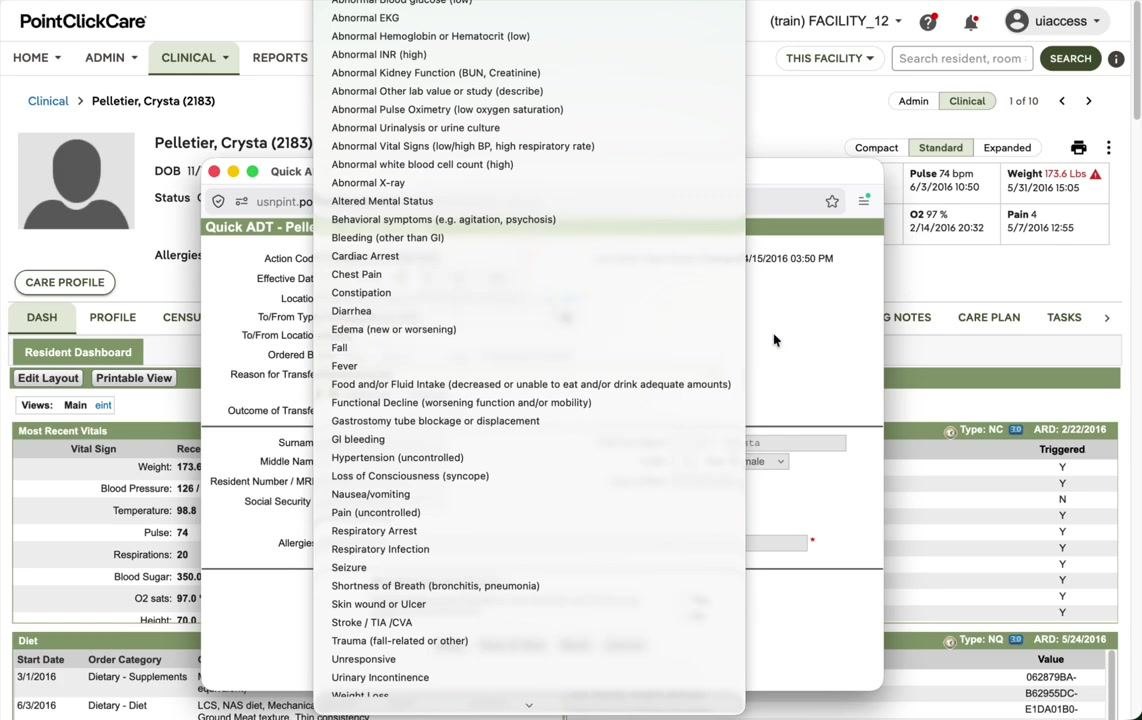
Task: Switch to Compact view
Action: pyautogui.click(x=876, y=148)
